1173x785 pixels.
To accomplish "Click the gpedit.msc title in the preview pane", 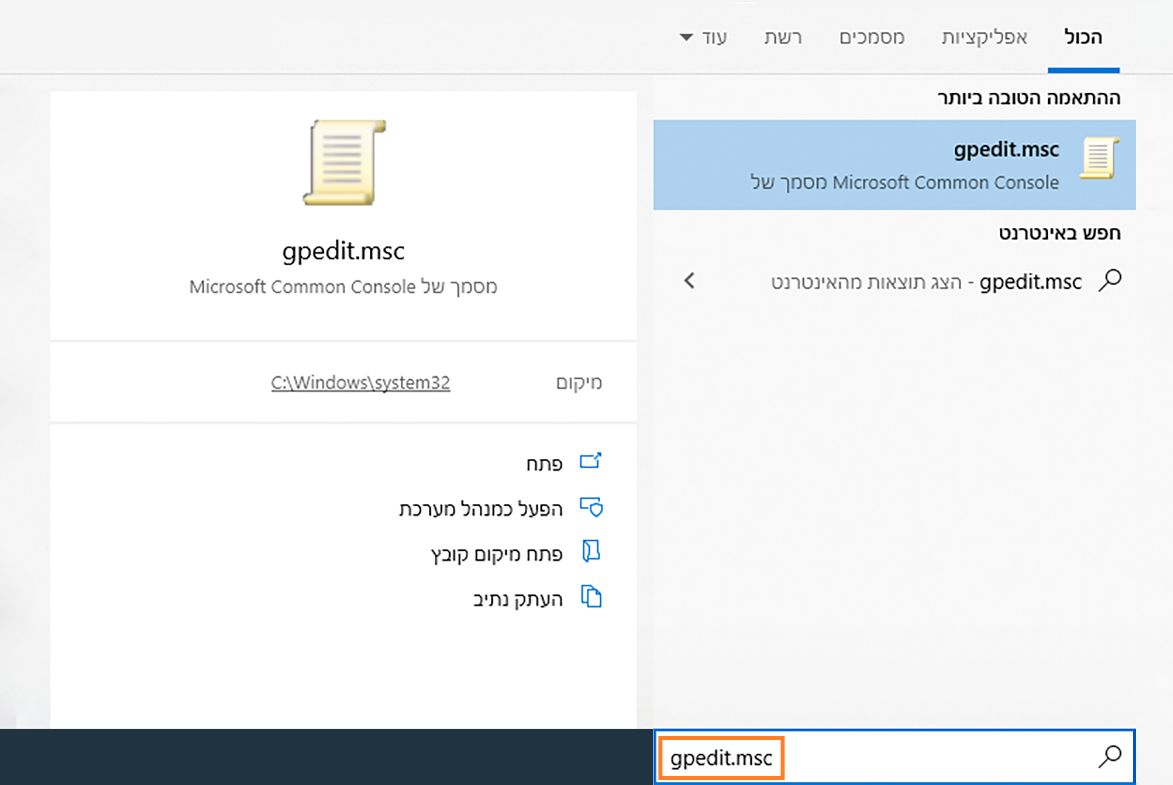I will coord(343,251).
